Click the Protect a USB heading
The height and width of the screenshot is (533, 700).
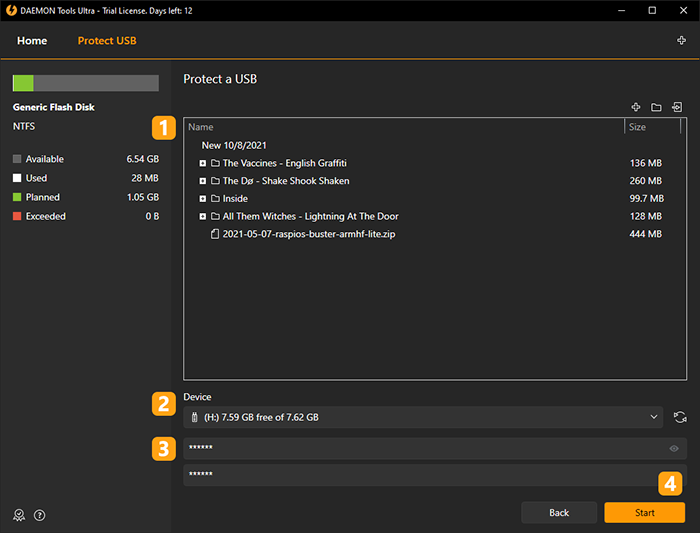click(x=220, y=79)
